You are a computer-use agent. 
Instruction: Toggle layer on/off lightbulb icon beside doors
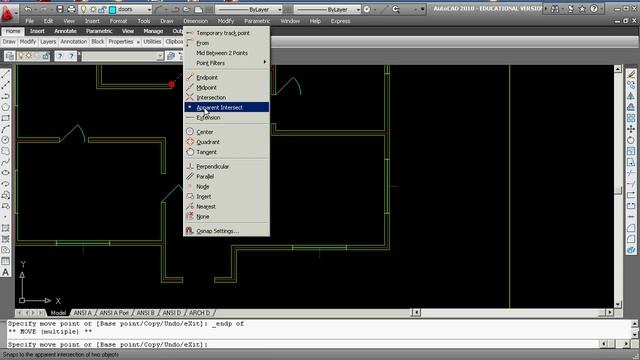(x=84, y=9)
